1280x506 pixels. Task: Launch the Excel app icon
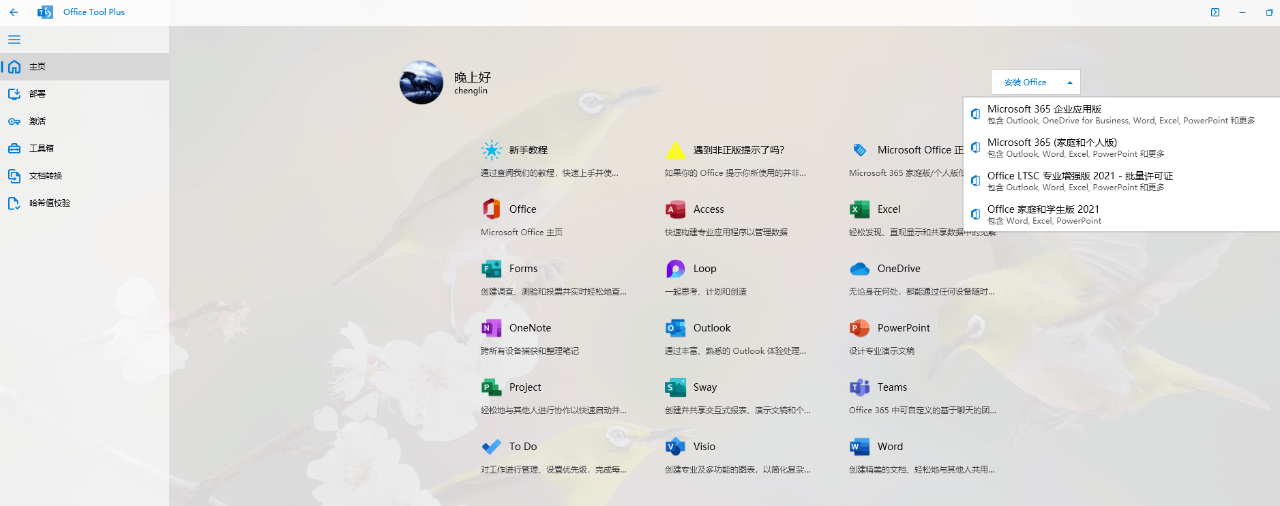point(859,209)
